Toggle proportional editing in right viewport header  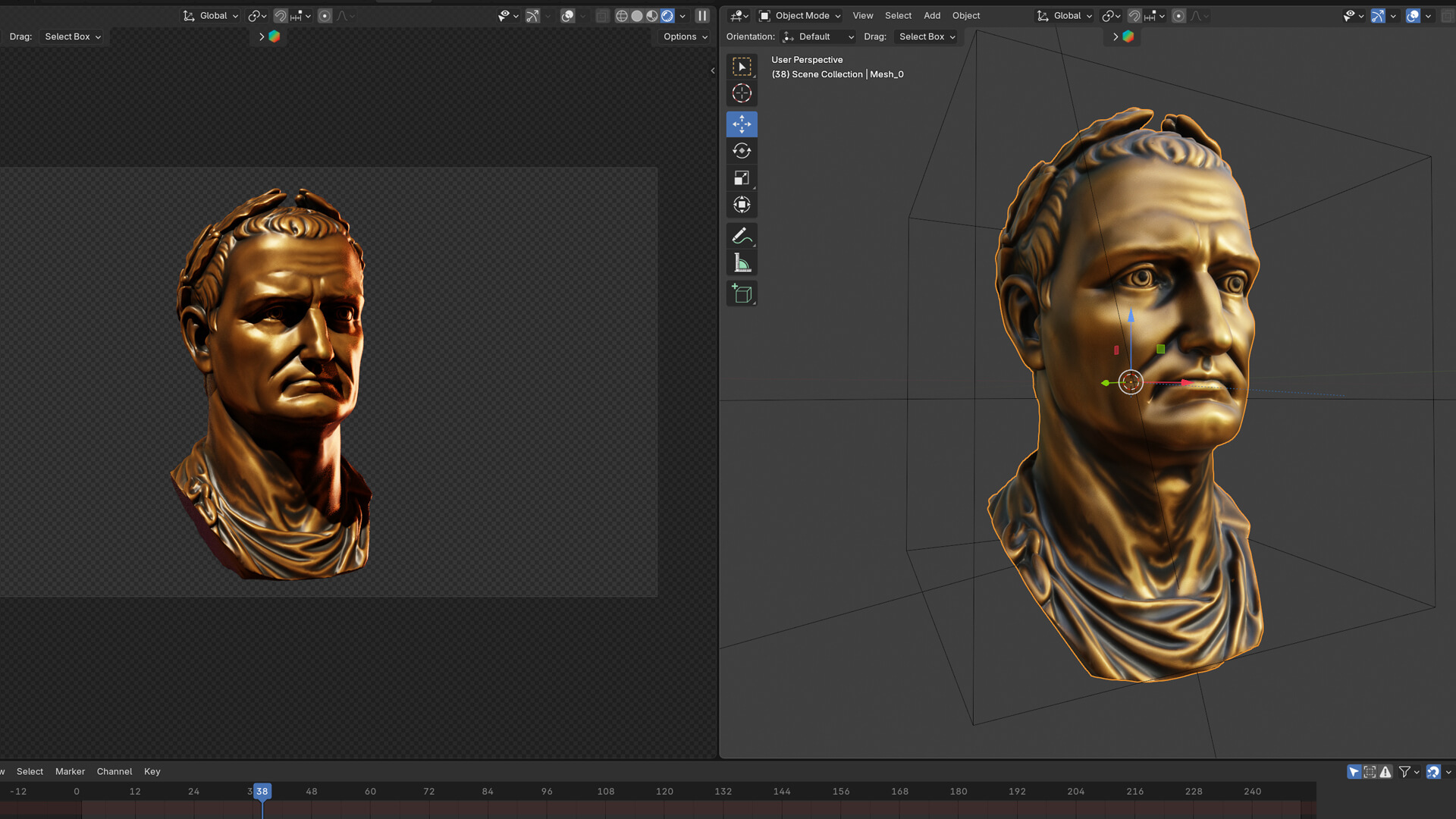point(1178,16)
